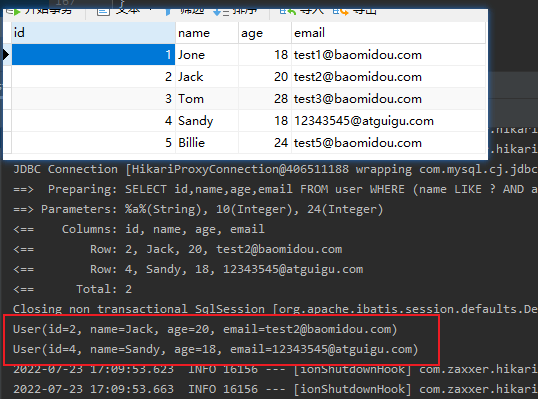Select the name cell 'Jack' in the table
The width and height of the screenshot is (538, 399).
[207, 77]
